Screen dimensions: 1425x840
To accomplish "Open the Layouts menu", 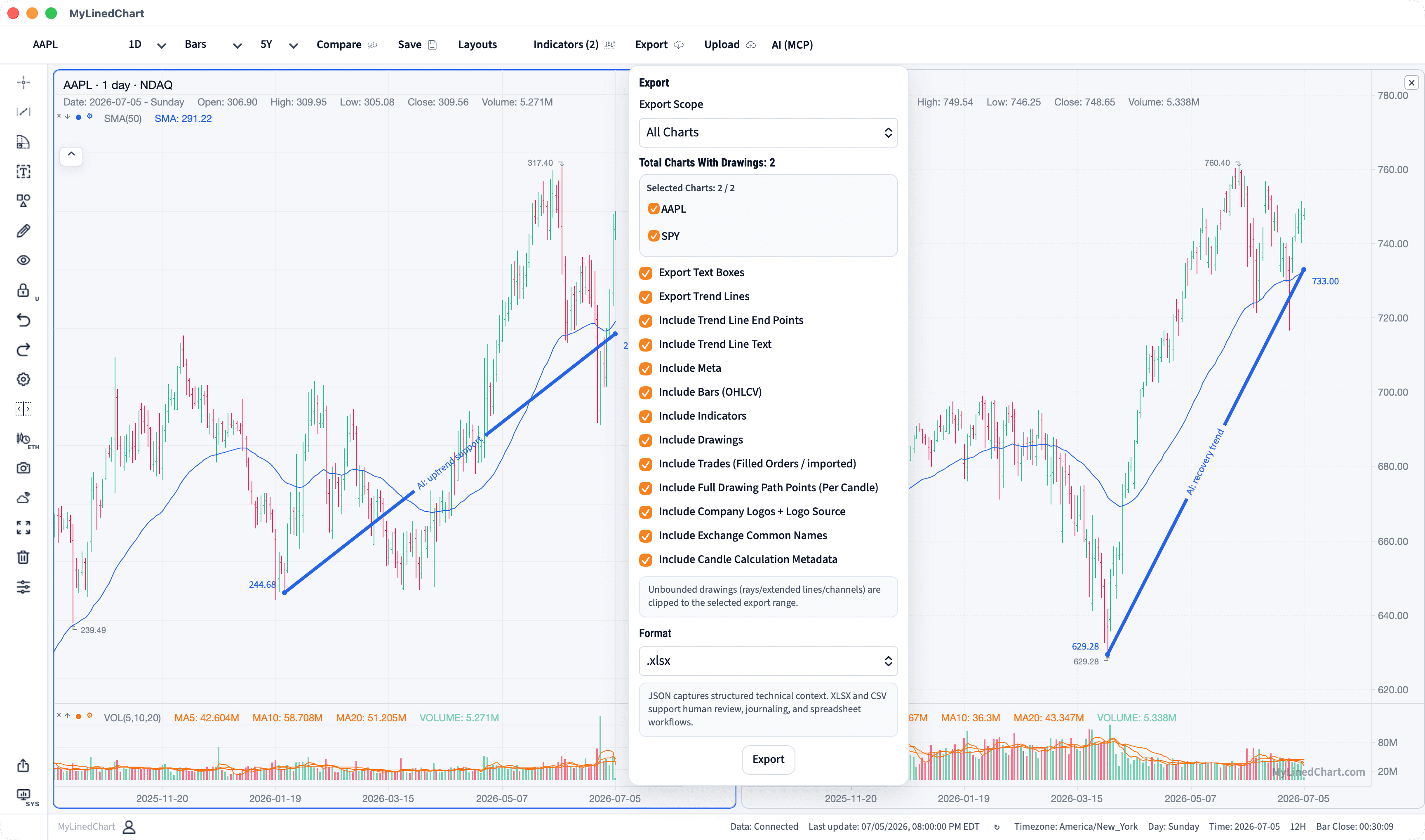I will pos(477,45).
